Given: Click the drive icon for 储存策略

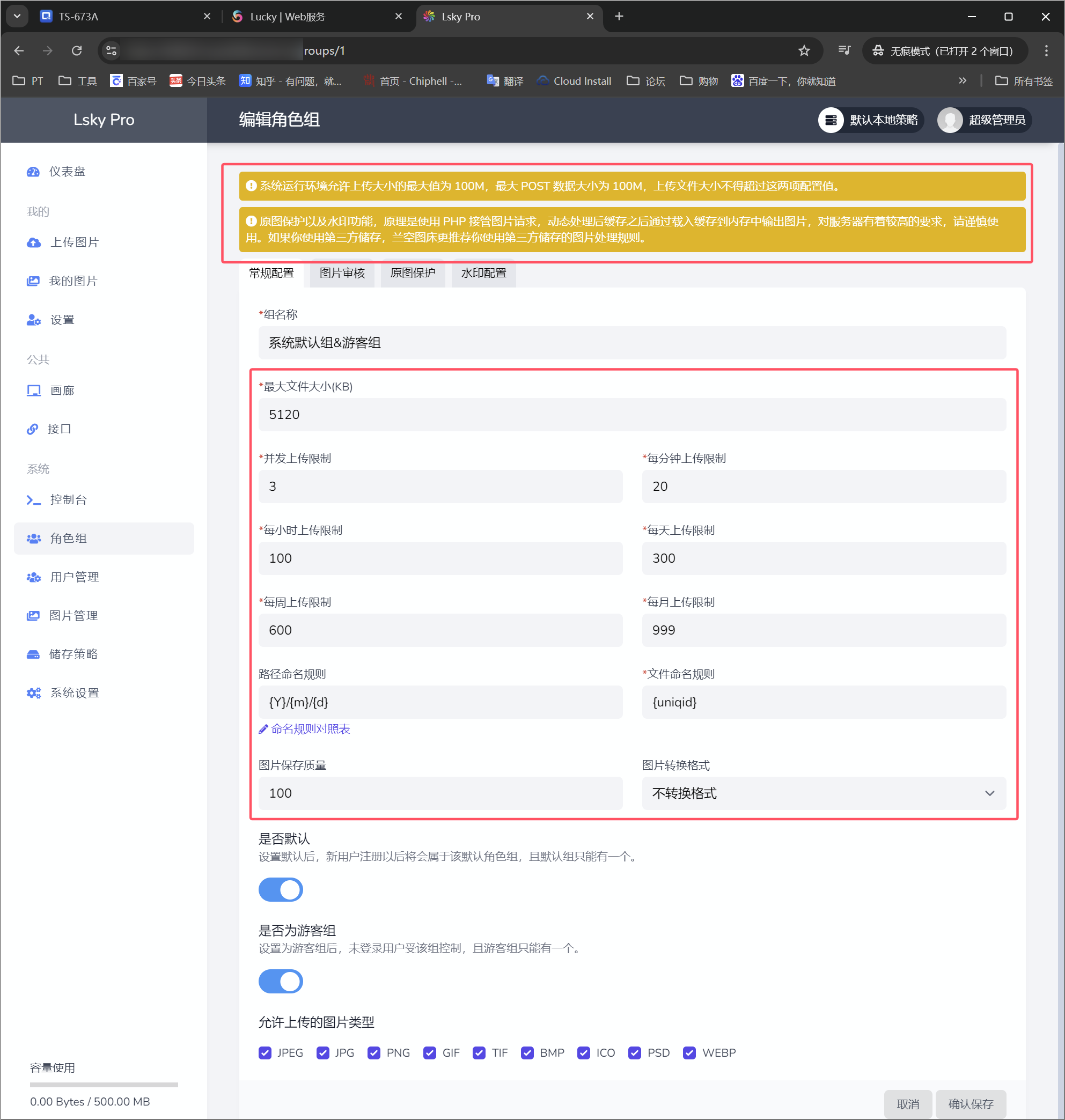Looking at the screenshot, I should click(33, 654).
